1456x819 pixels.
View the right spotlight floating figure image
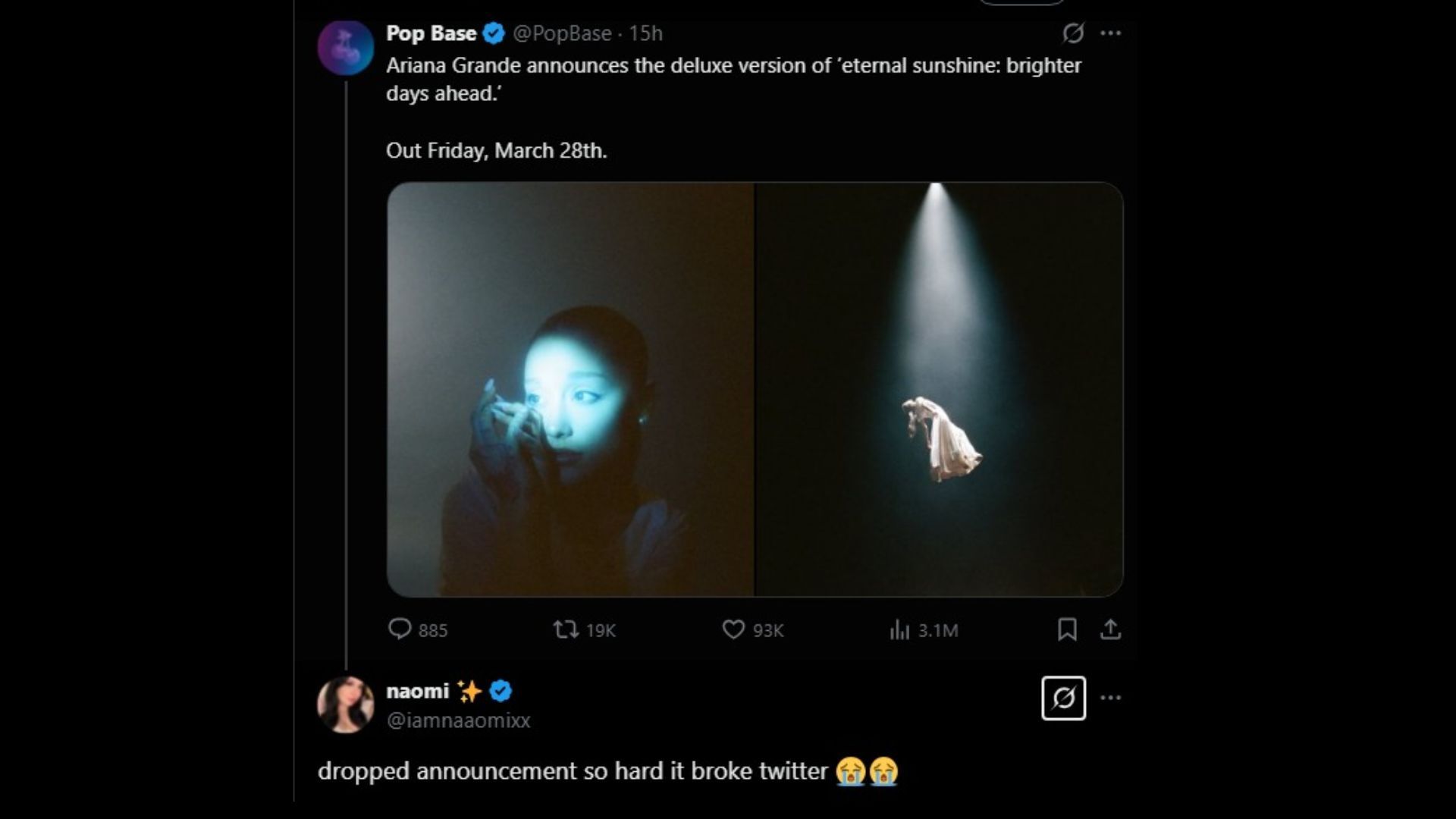[939, 389]
